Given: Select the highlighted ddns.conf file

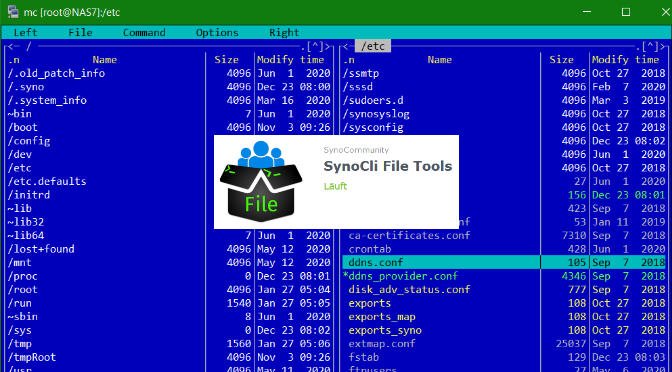Looking at the screenshot, I should pyautogui.click(x=504, y=262).
